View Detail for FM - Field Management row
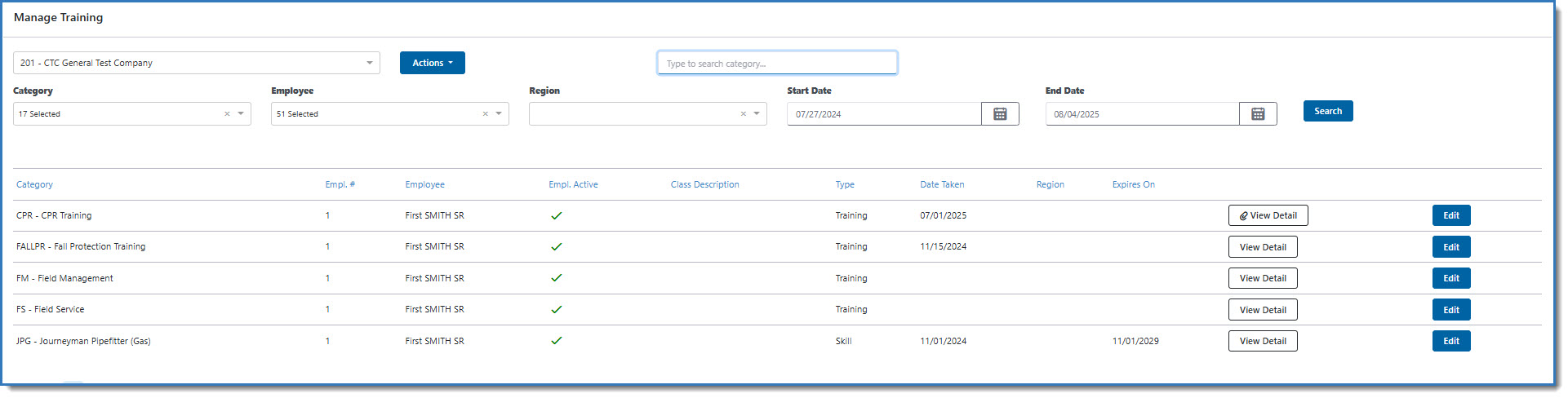Screen dimensions: 1568x398 (x=1263, y=278)
